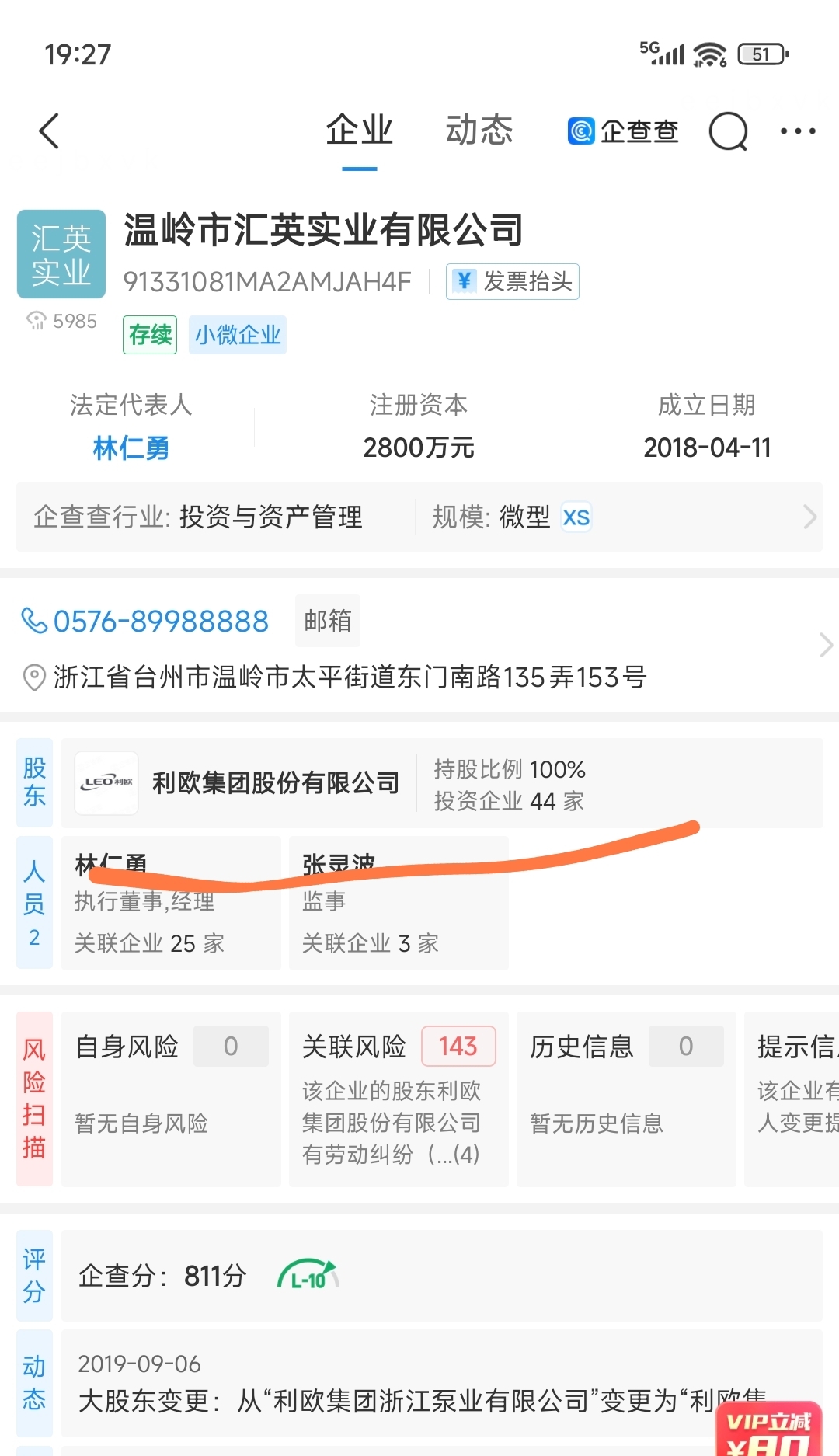Viewport: 839px width, 1456px height.
Task: Tap the VIP立减 promotion banner
Action: (x=769, y=1430)
